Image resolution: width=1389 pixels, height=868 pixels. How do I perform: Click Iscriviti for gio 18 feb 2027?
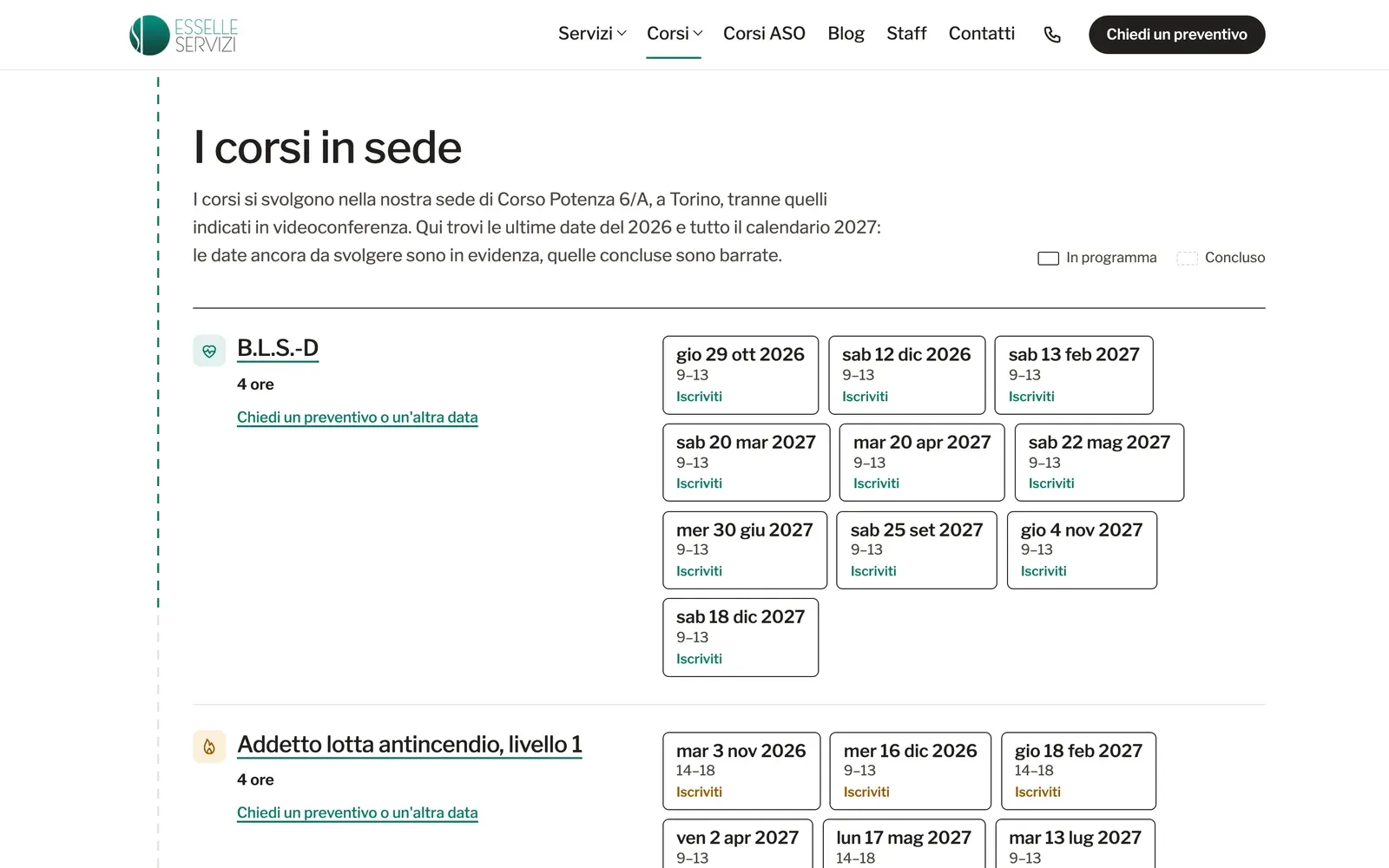click(1037, 792)
